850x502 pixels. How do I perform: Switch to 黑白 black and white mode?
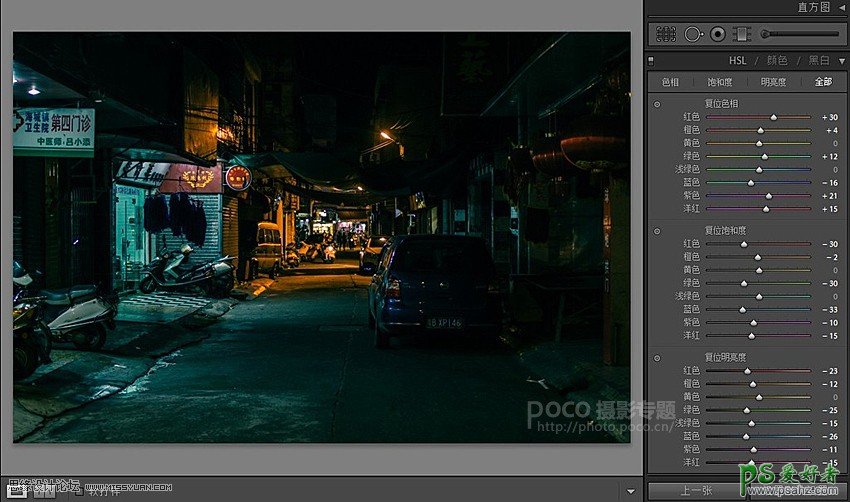(819, 60)
